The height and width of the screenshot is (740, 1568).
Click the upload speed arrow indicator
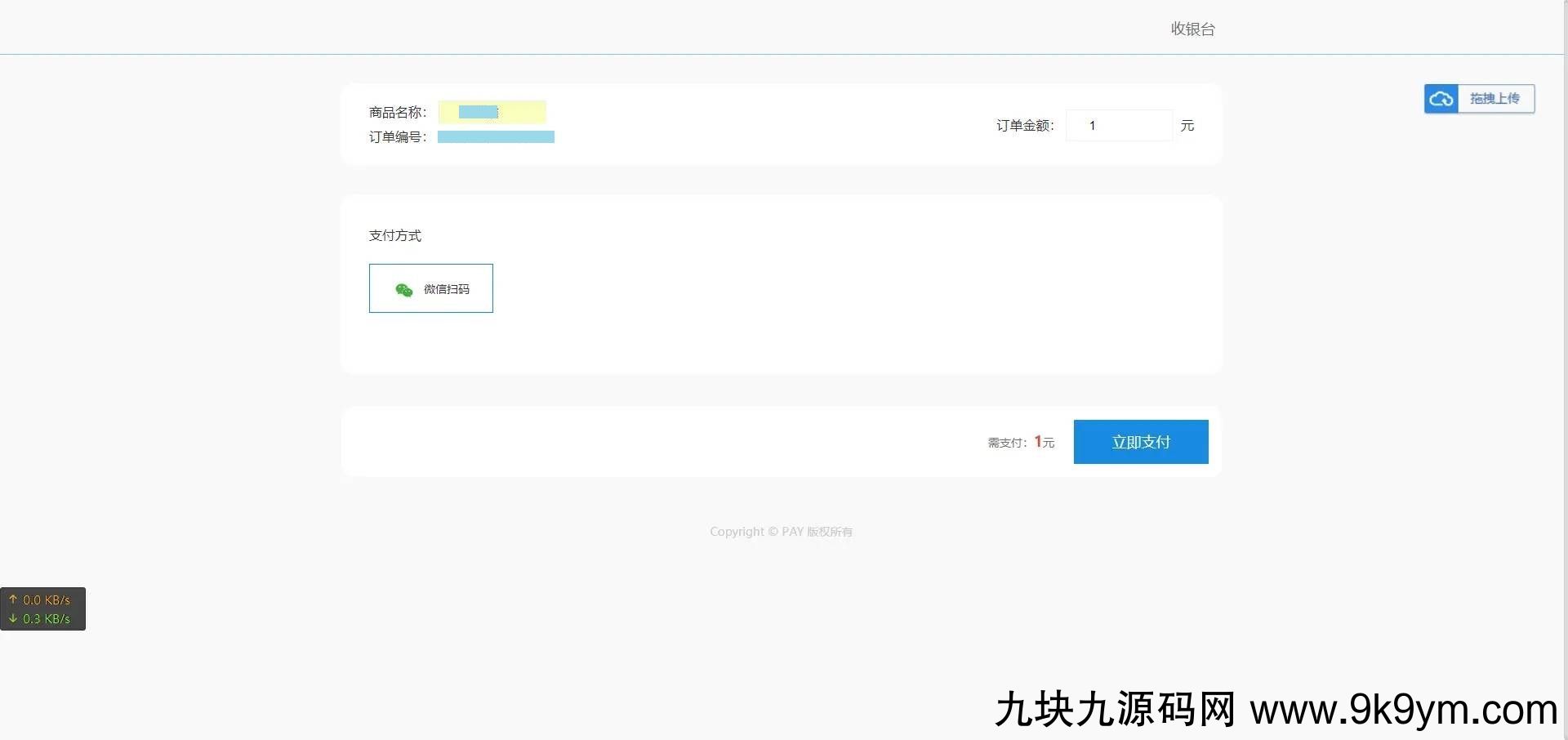click(13, 600)
